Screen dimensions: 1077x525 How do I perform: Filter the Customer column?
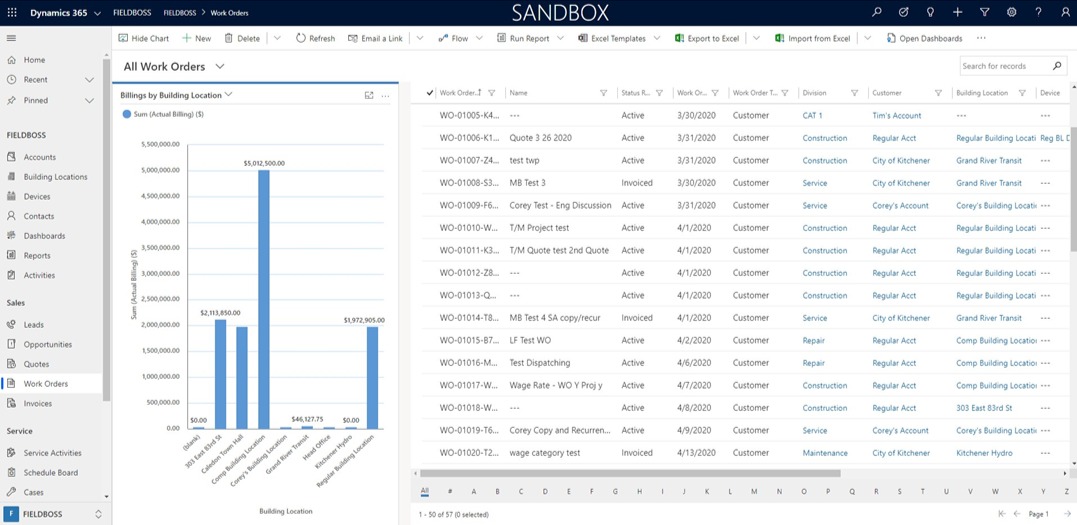(x=938, y=93)
